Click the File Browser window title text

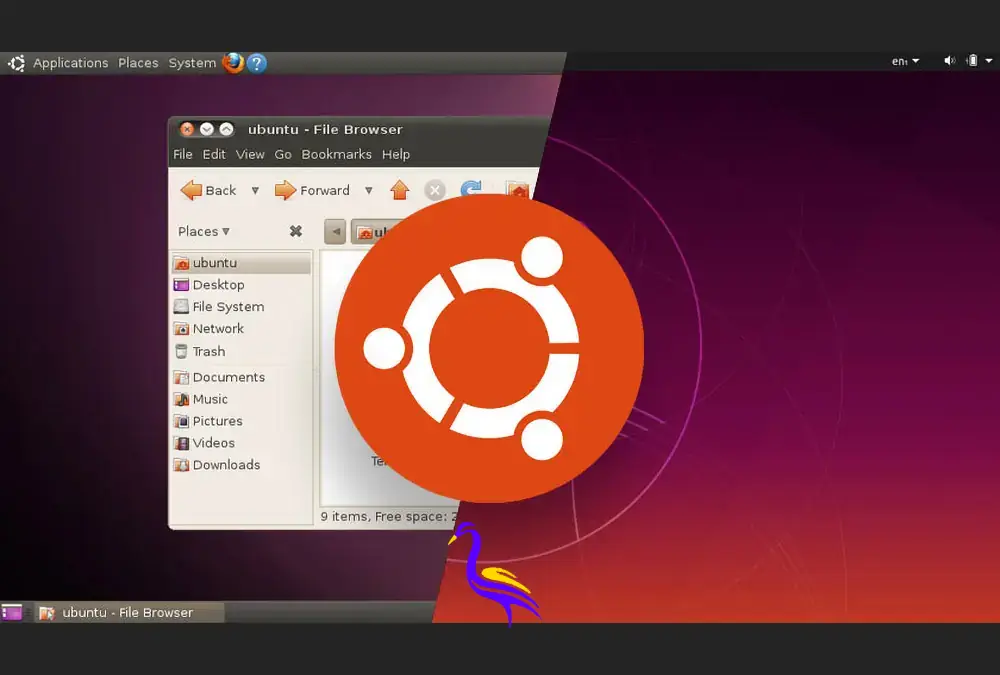pos(325,130)
